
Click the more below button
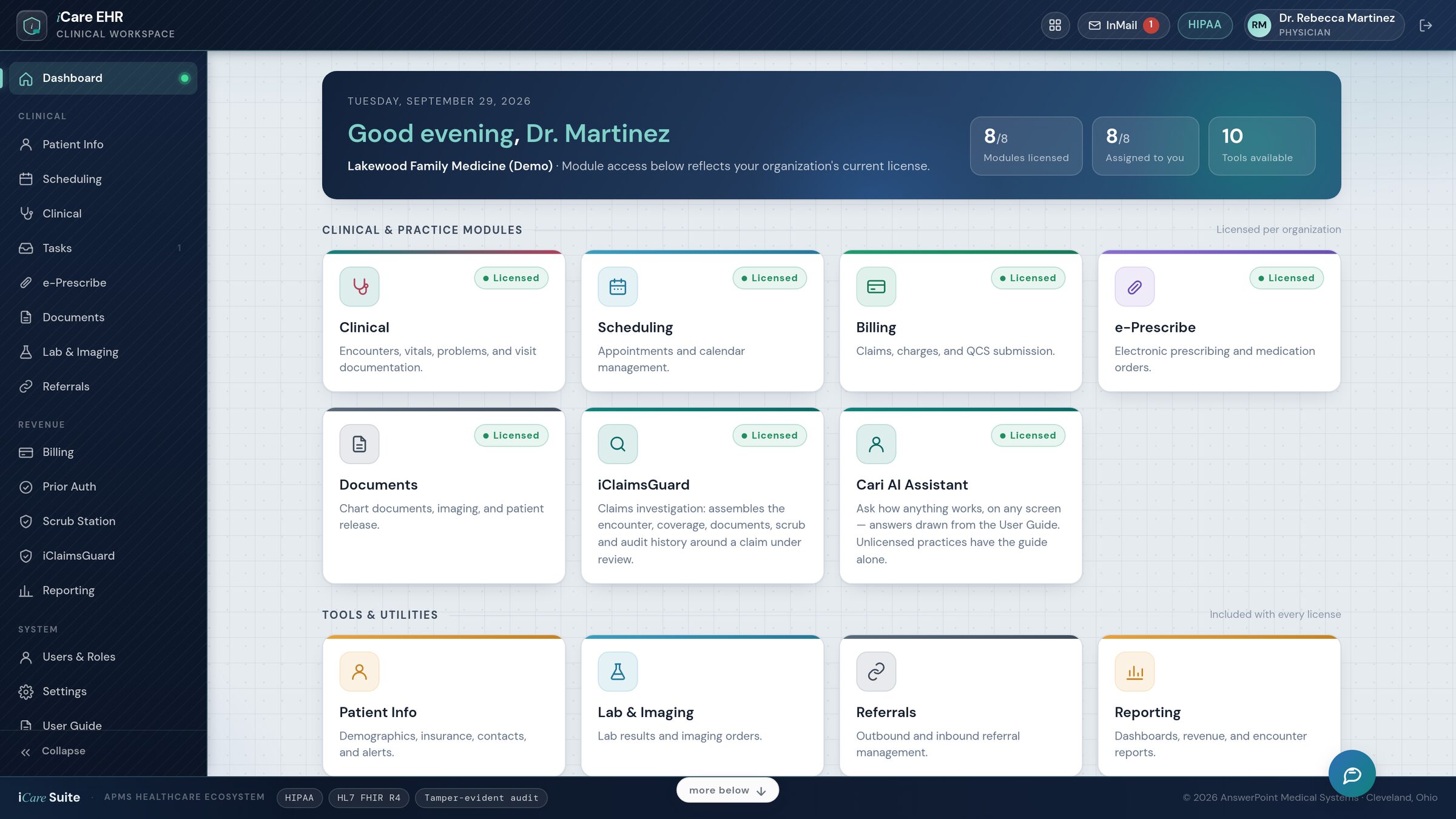[x=727, y=790]
